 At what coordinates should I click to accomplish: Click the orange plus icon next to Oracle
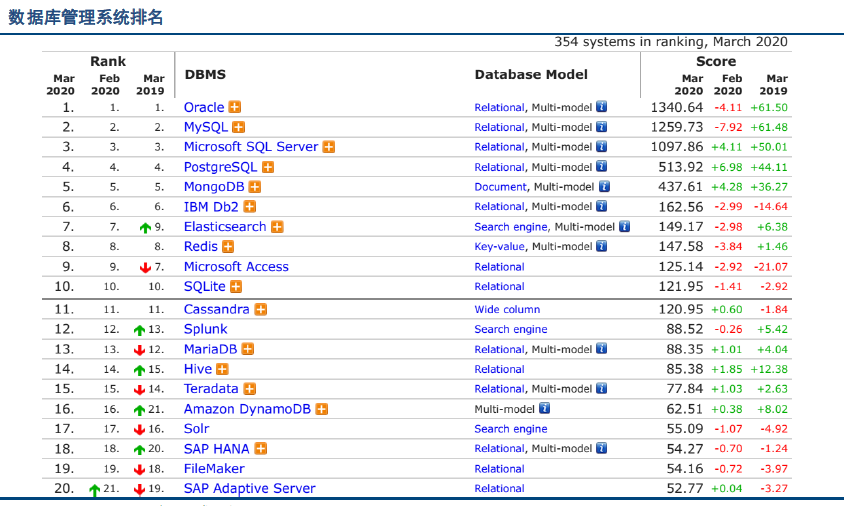coord(235,107)
